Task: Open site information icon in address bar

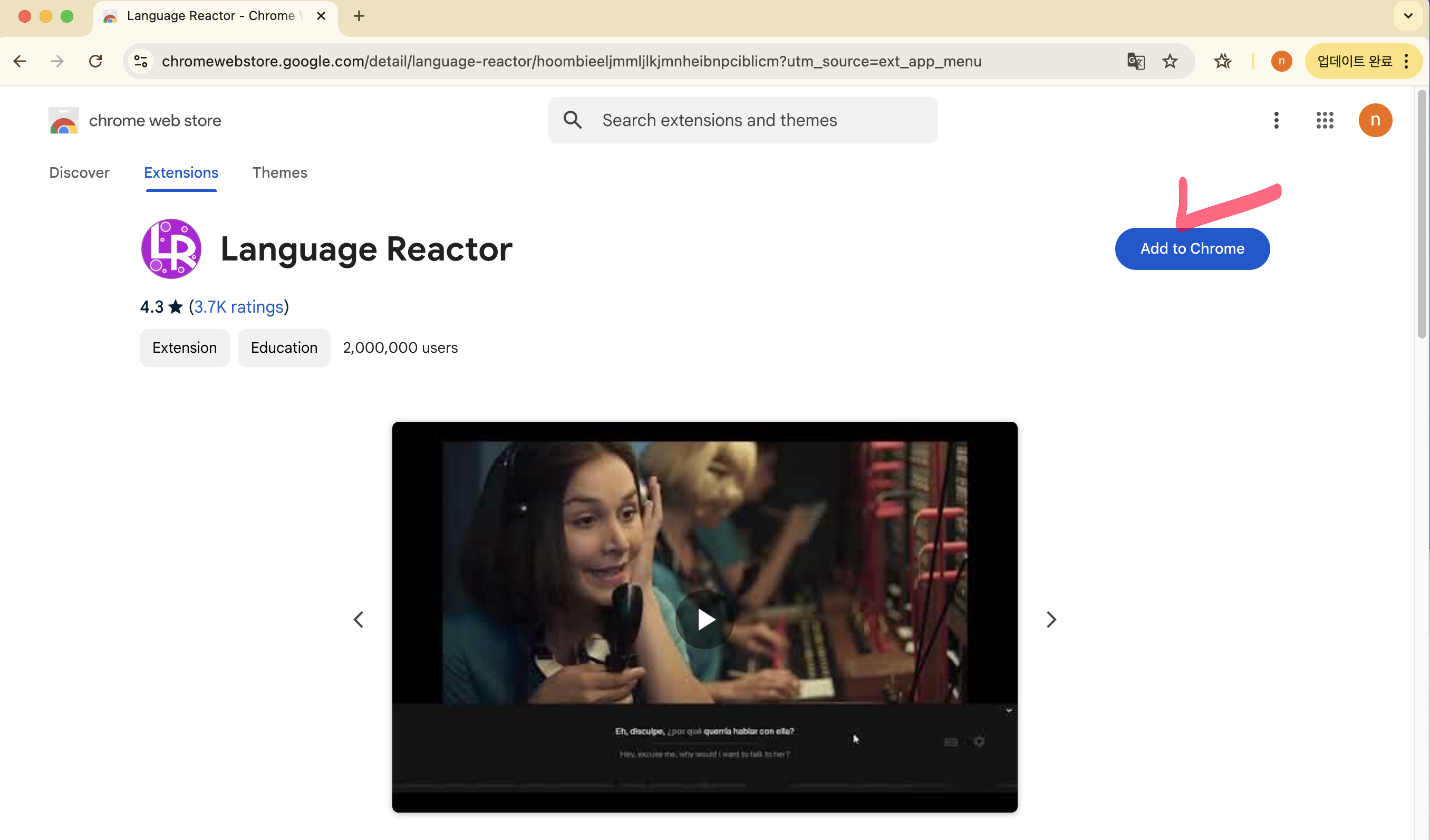Action: click(x=141, y=61)
